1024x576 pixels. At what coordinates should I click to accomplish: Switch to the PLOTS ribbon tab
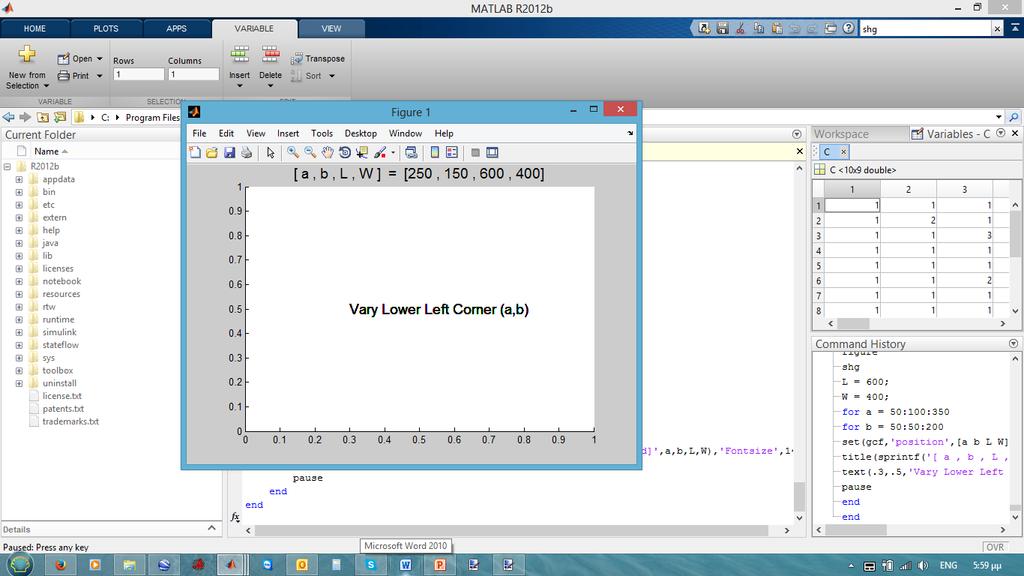[x=106, y=29]
